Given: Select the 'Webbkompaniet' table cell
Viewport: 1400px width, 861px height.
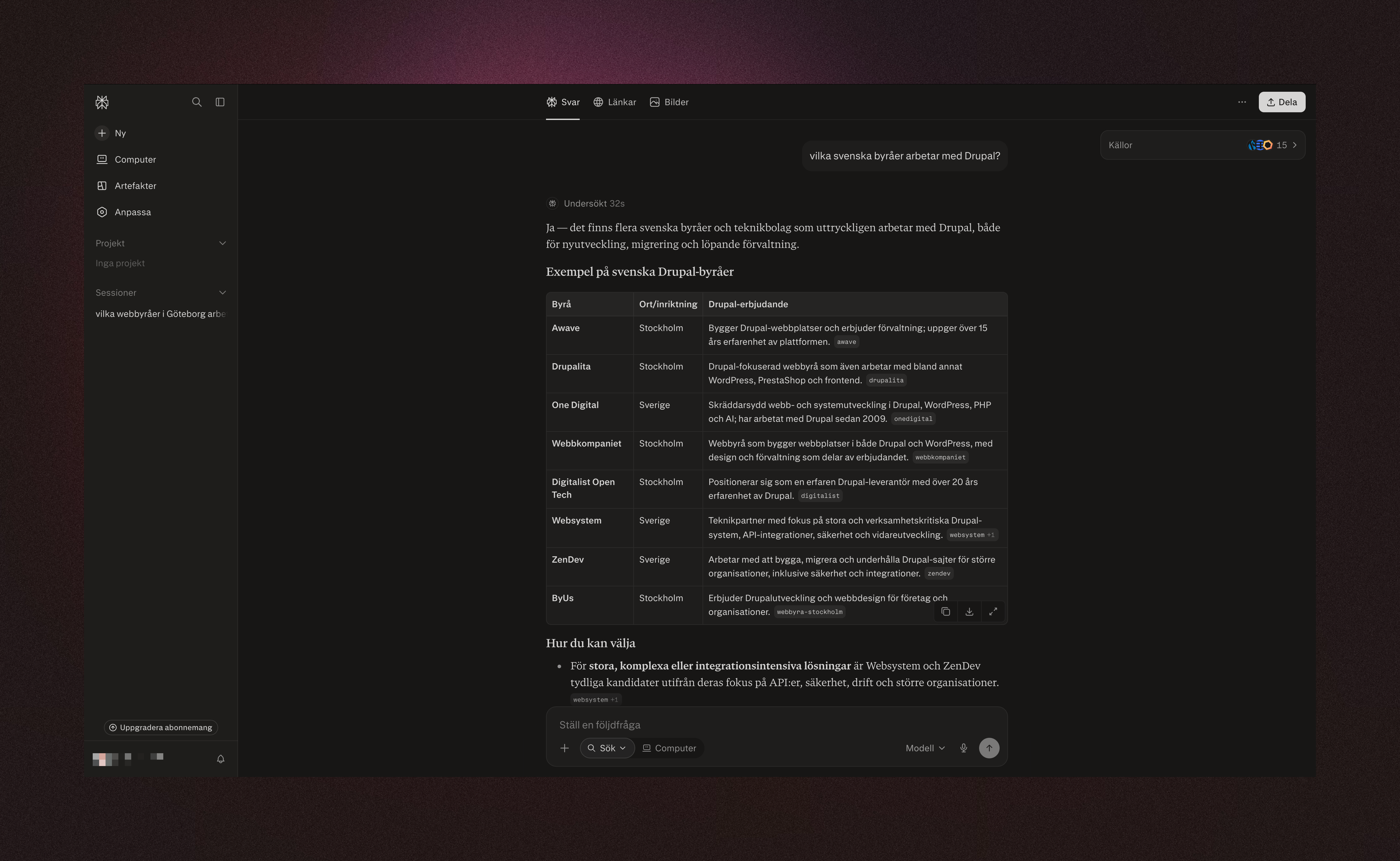Looking at the screenshot, I should click(x=590, y=450).
